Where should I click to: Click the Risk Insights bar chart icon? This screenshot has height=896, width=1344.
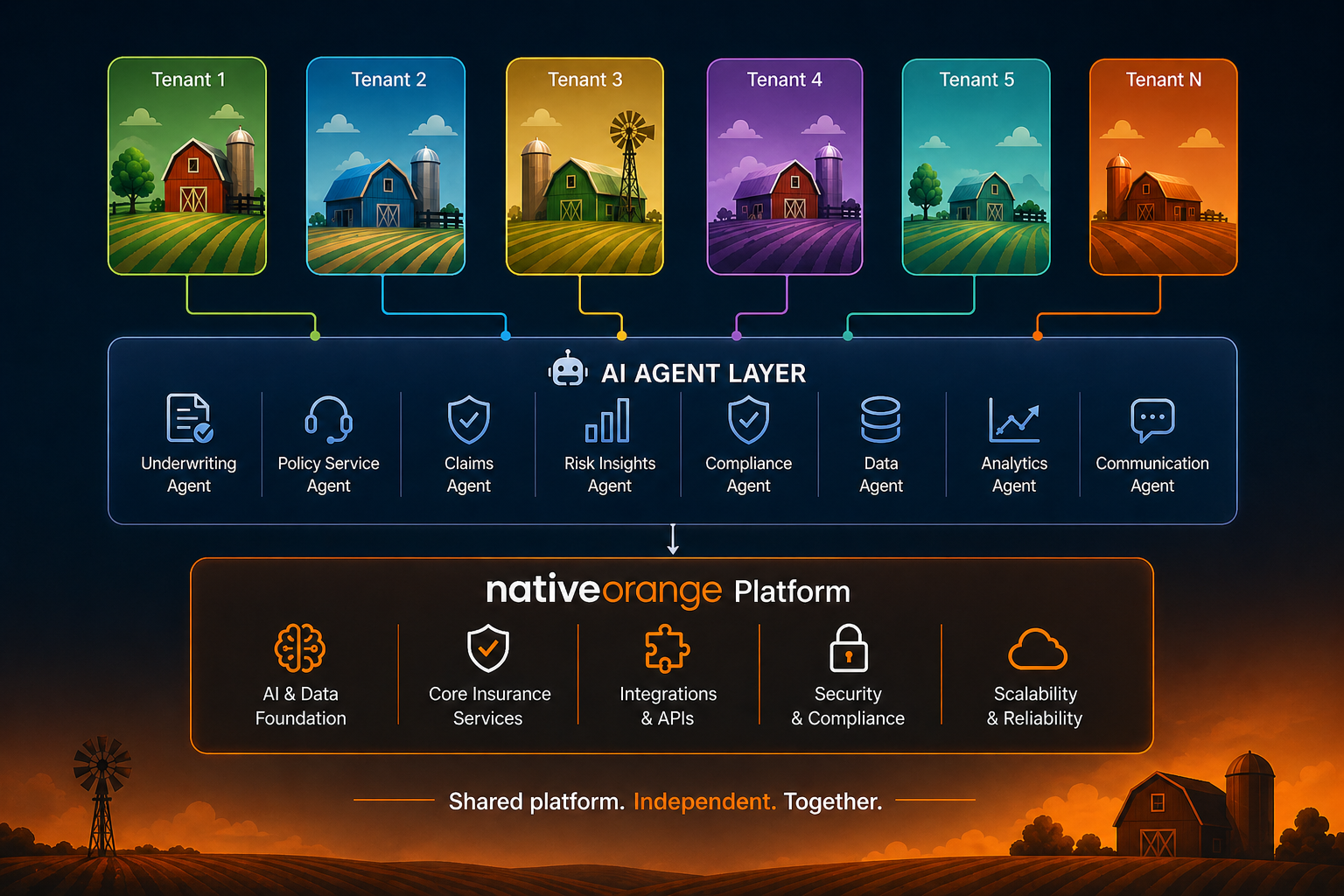(608, 420)
